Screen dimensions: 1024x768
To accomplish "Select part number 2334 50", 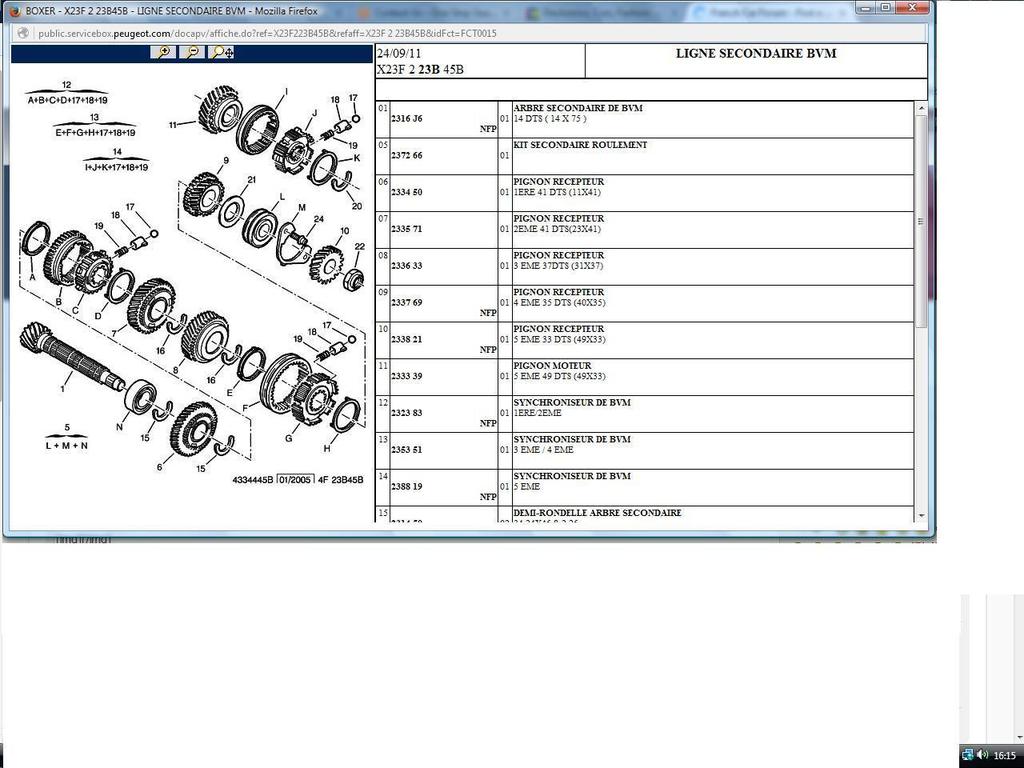I will point(406,192).
